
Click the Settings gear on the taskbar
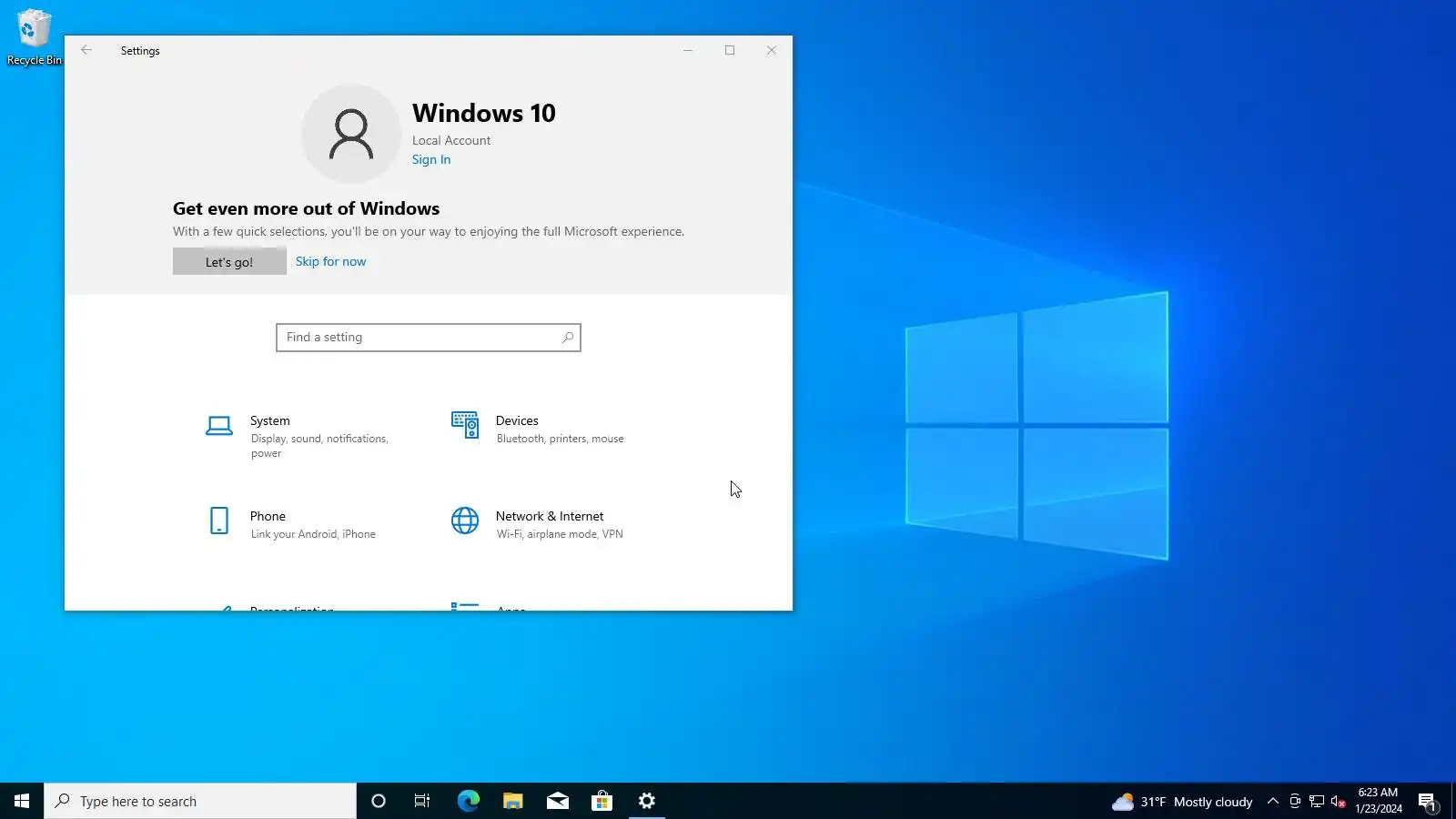[x=647, y=801]
